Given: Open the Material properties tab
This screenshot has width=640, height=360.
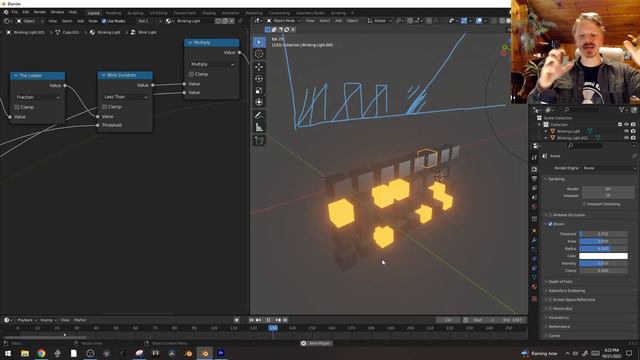Looking at the screenshot, I should tap(534, 287).
